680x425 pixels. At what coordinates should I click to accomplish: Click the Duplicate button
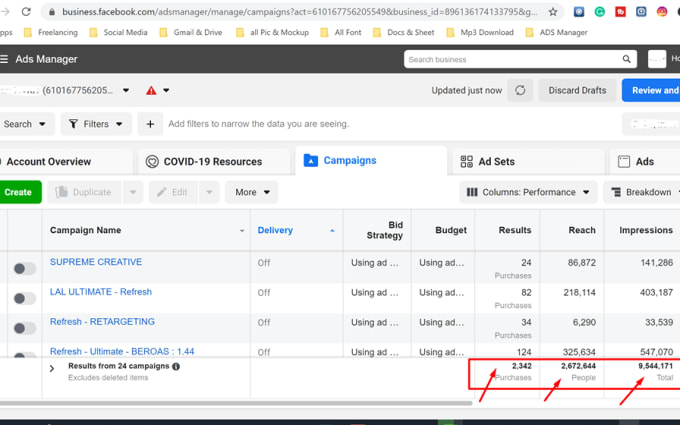tap(85, 192)
